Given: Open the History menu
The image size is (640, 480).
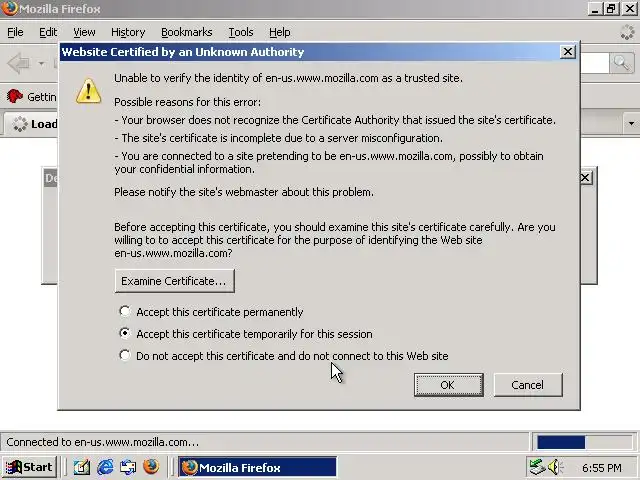Looking at the screenshot, I should [128, 32].
